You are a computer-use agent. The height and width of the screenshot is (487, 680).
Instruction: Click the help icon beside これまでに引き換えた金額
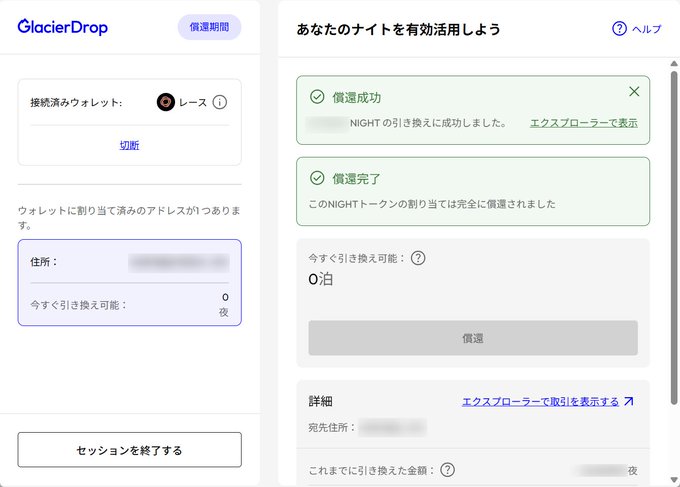pos(448,470)
